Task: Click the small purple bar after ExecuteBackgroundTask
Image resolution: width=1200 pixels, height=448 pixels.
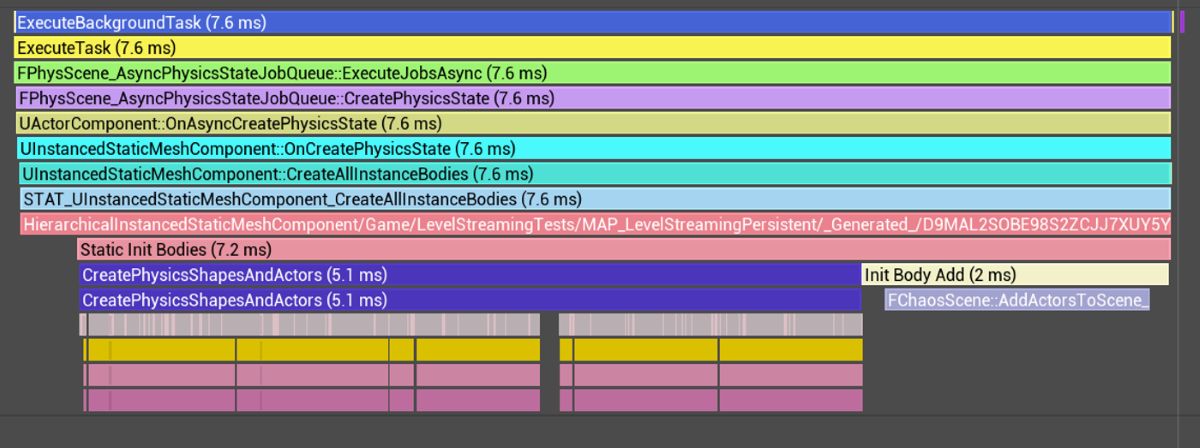Action: (x=1180, y=22)
